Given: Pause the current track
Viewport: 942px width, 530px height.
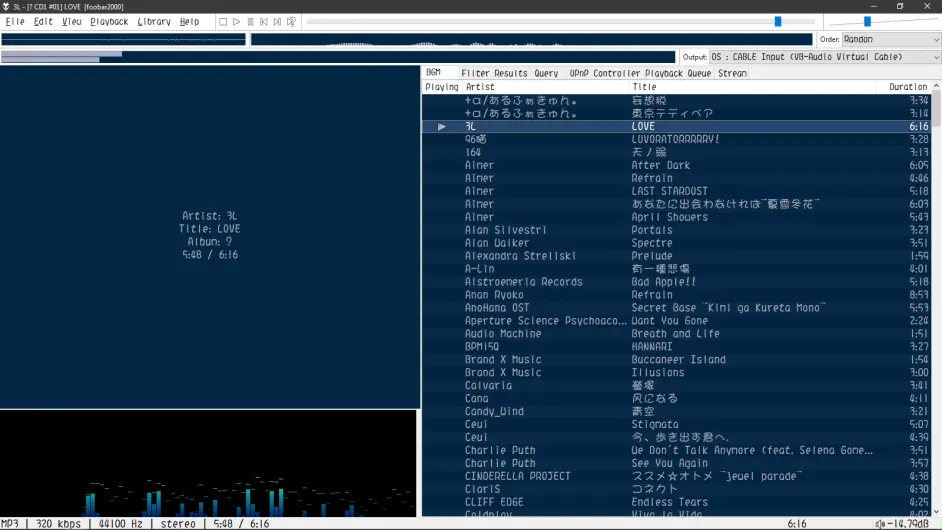Looking at the screenshot, I should (x=251, y=22).
